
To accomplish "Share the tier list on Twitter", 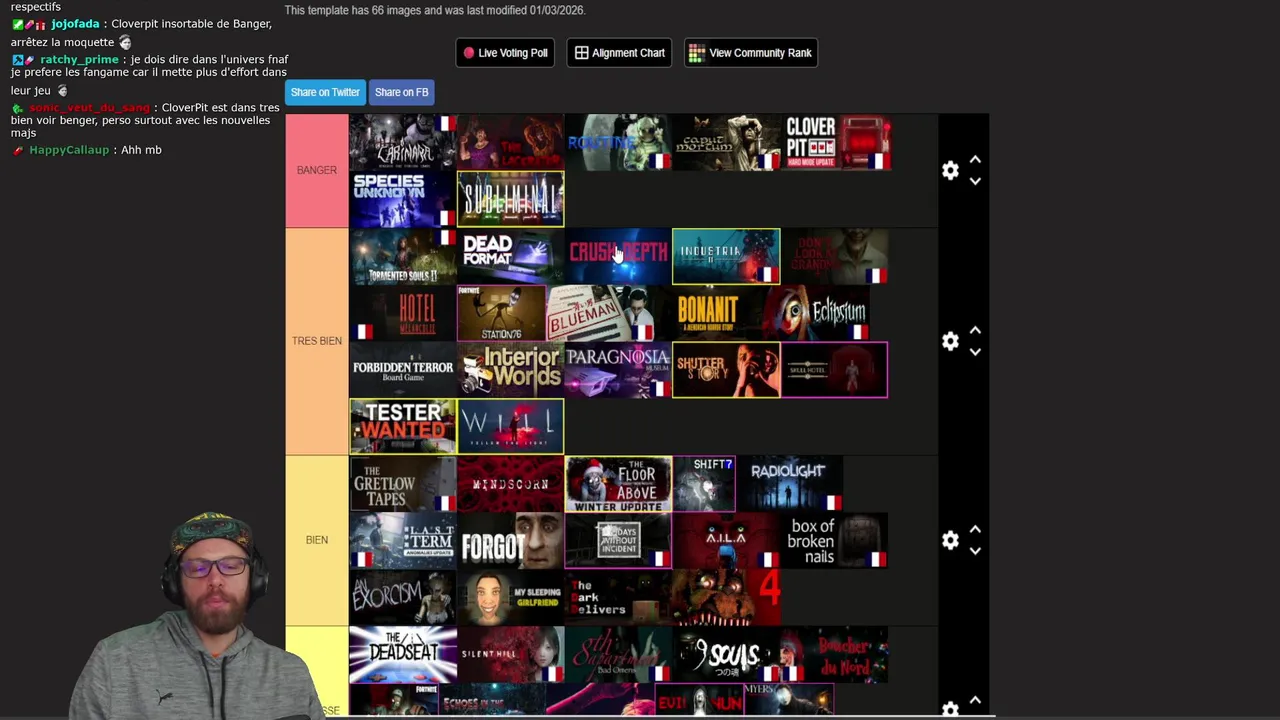I will (325, 92).
